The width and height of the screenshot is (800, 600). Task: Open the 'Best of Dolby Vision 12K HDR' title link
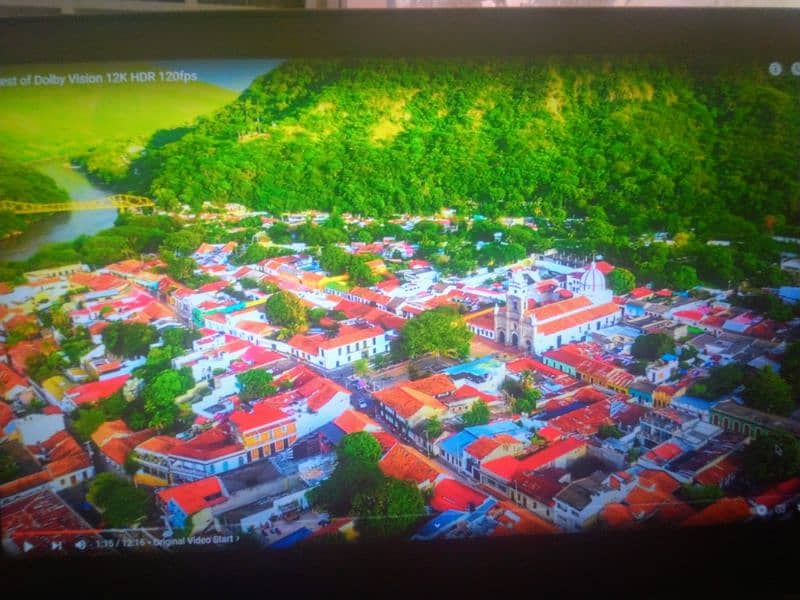point(98,78)
